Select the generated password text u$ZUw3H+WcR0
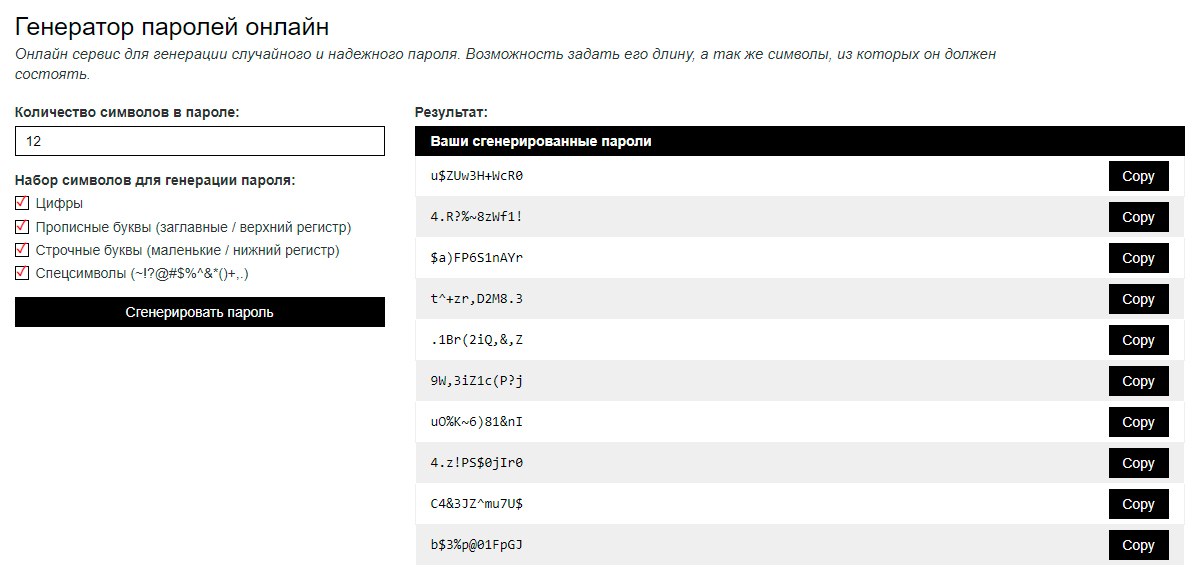Screen dimensions: 1200x581 click(x=477, y=176)
